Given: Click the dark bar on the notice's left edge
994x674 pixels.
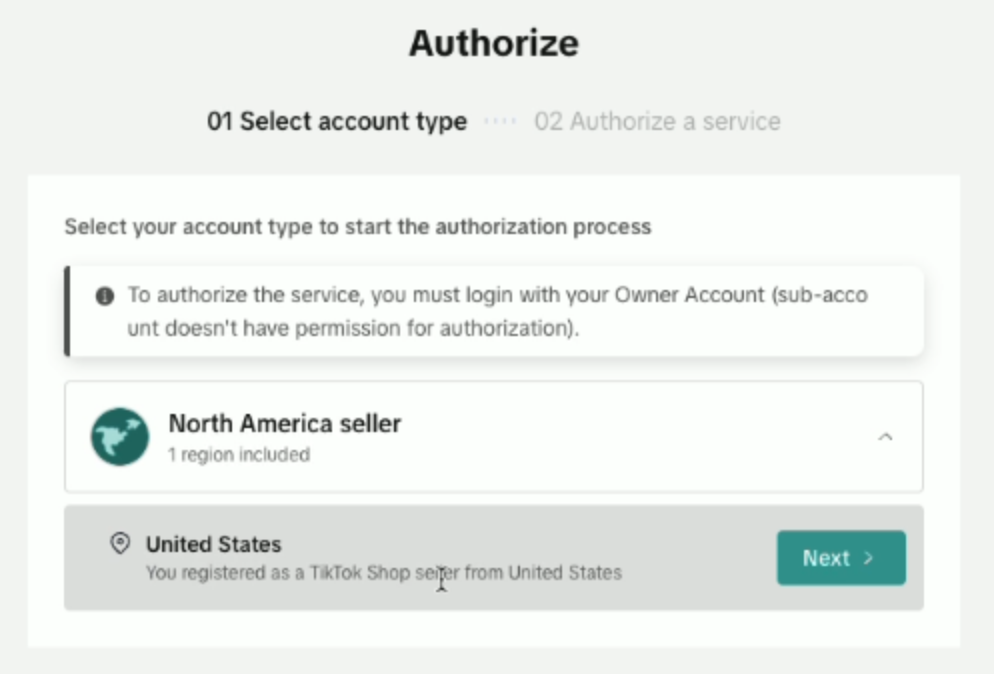Looking at the screenshot, I should click(x=67, y=311).
